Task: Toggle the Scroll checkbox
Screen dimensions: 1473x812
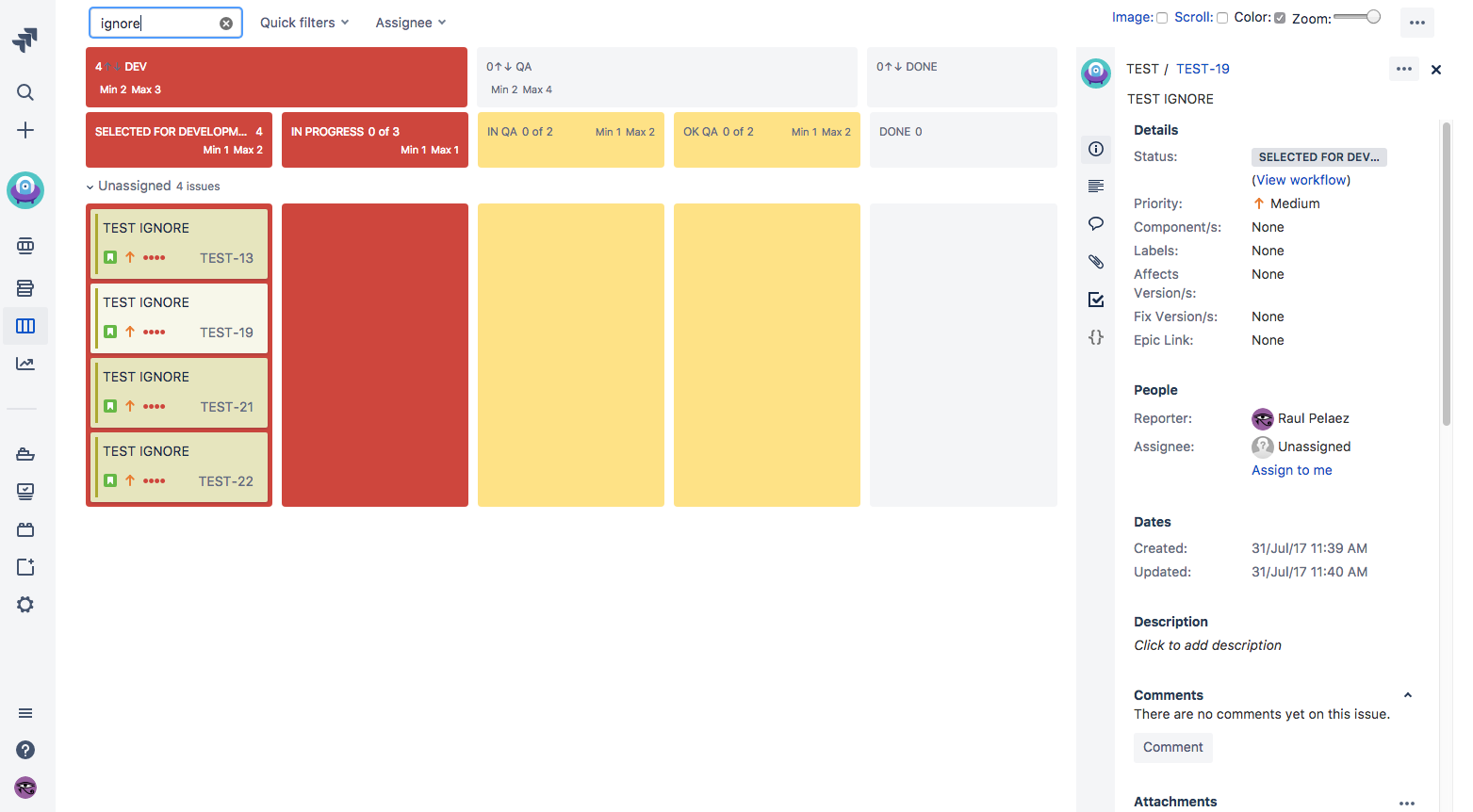Action: (1222, 18)
